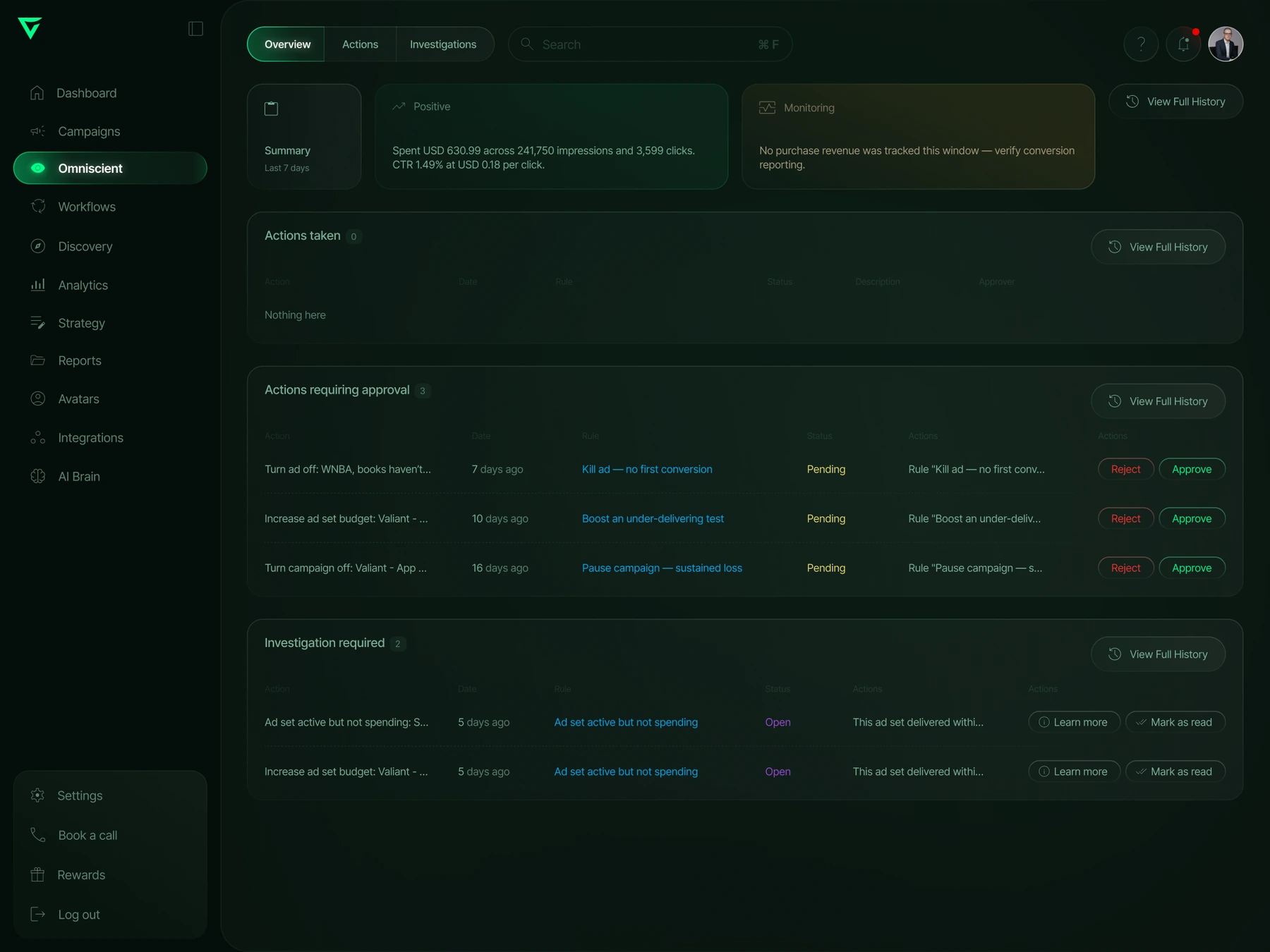Click the Rewards gift icon

pos(37,874)
